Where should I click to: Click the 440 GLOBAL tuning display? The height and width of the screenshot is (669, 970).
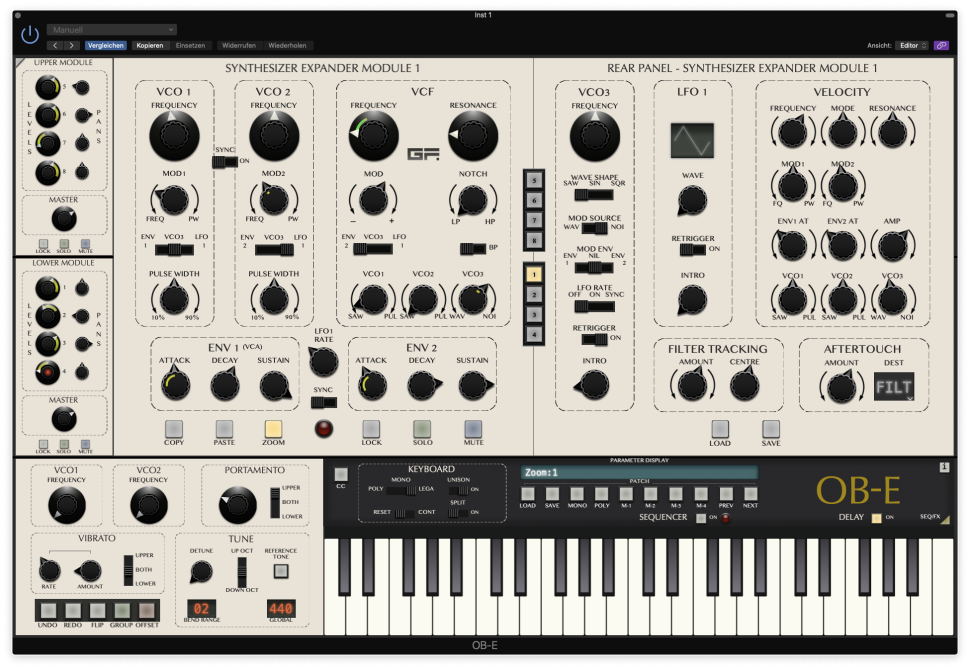tap(280, 608)
